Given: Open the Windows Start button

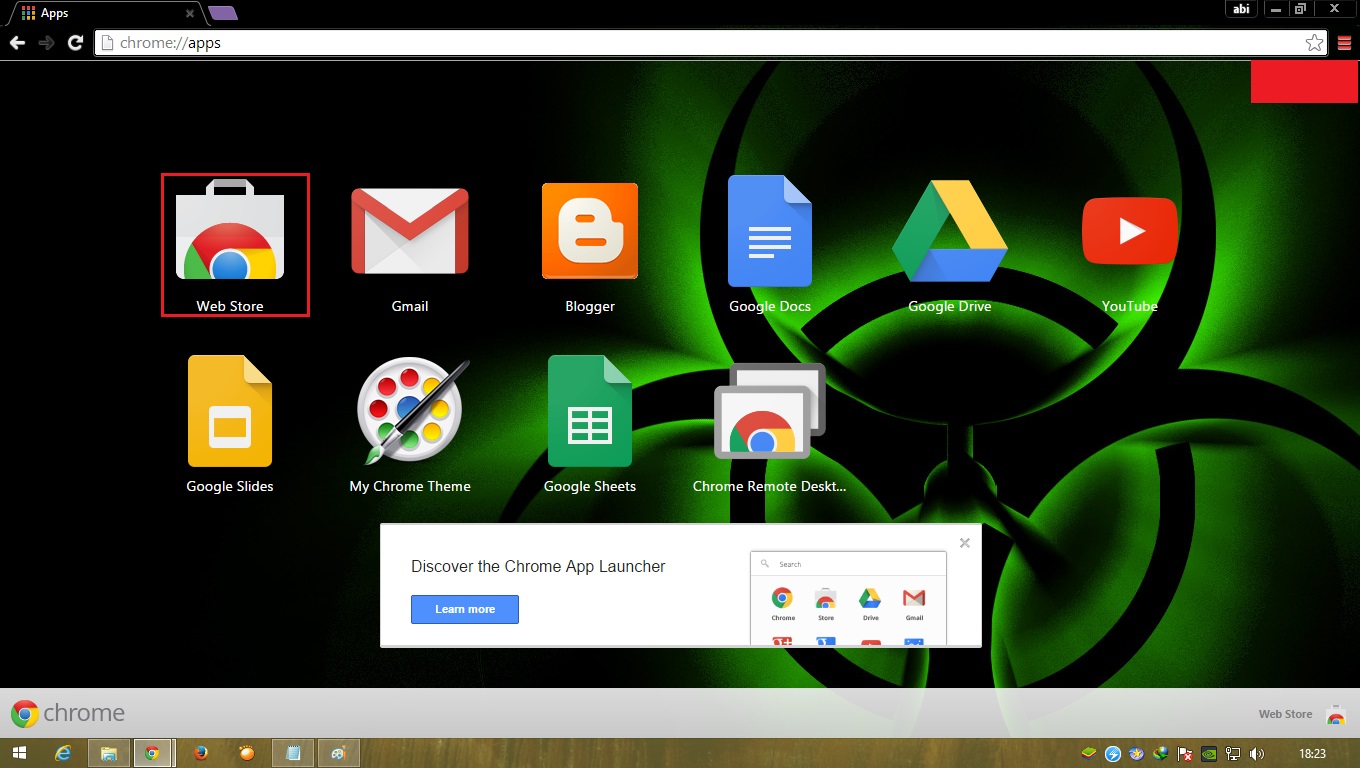Looking at the screenshot, I should click(x=20, y=753).
